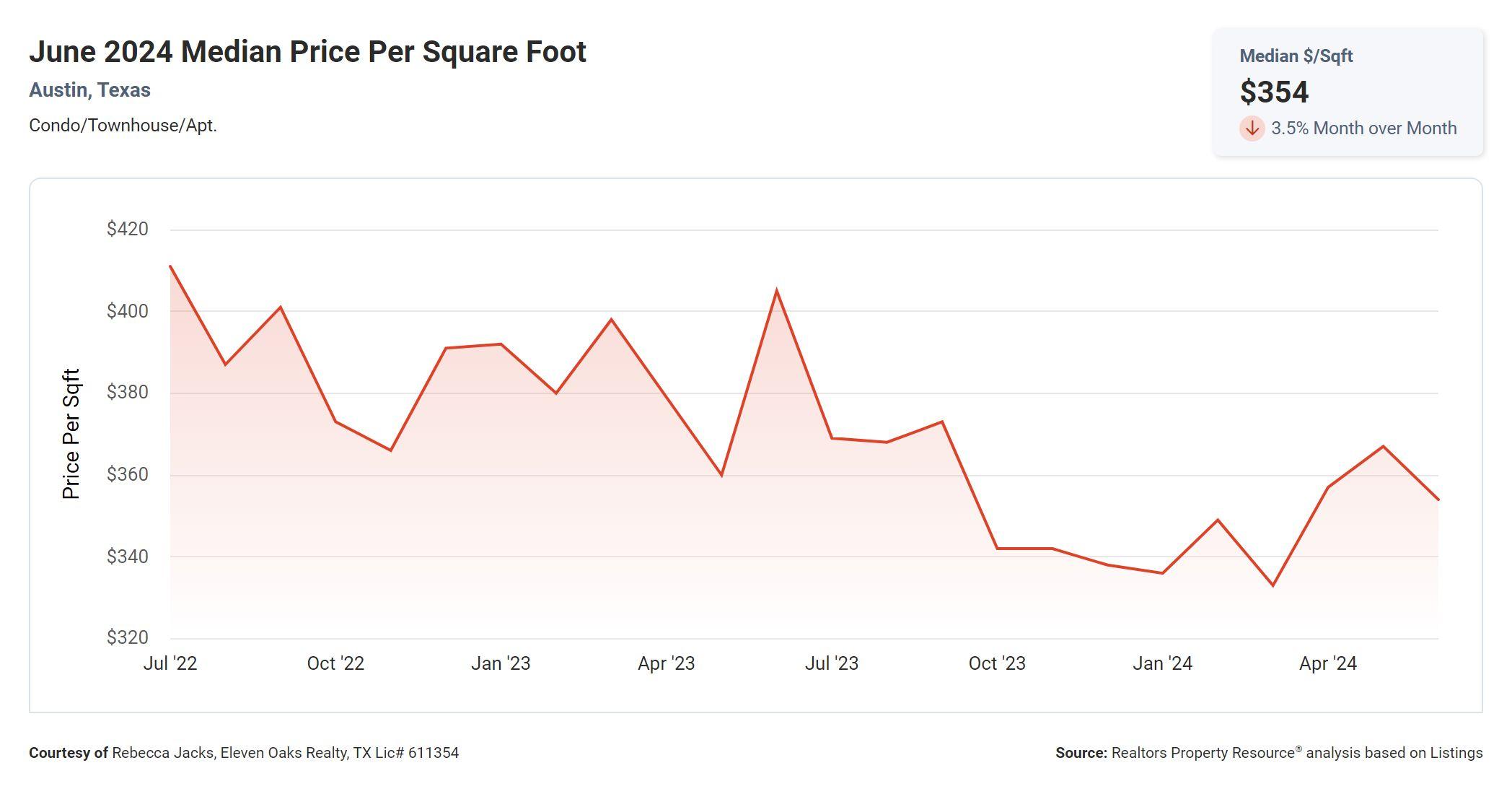The height and width of the screenshot is (794, 1512).
Task: Click the Apr '24 x-axis label
Action: pos(1328,663)
